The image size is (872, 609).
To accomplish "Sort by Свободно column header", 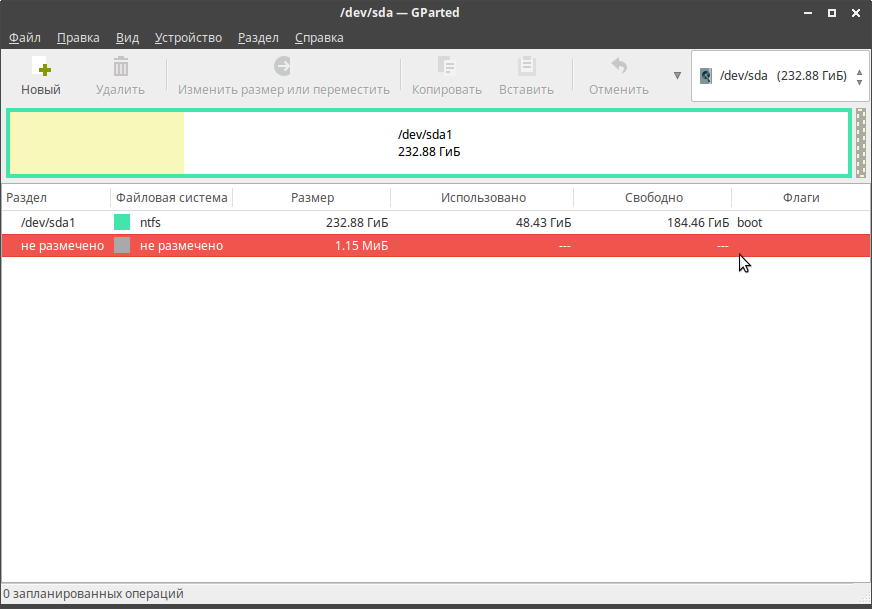I will (653, 197).
